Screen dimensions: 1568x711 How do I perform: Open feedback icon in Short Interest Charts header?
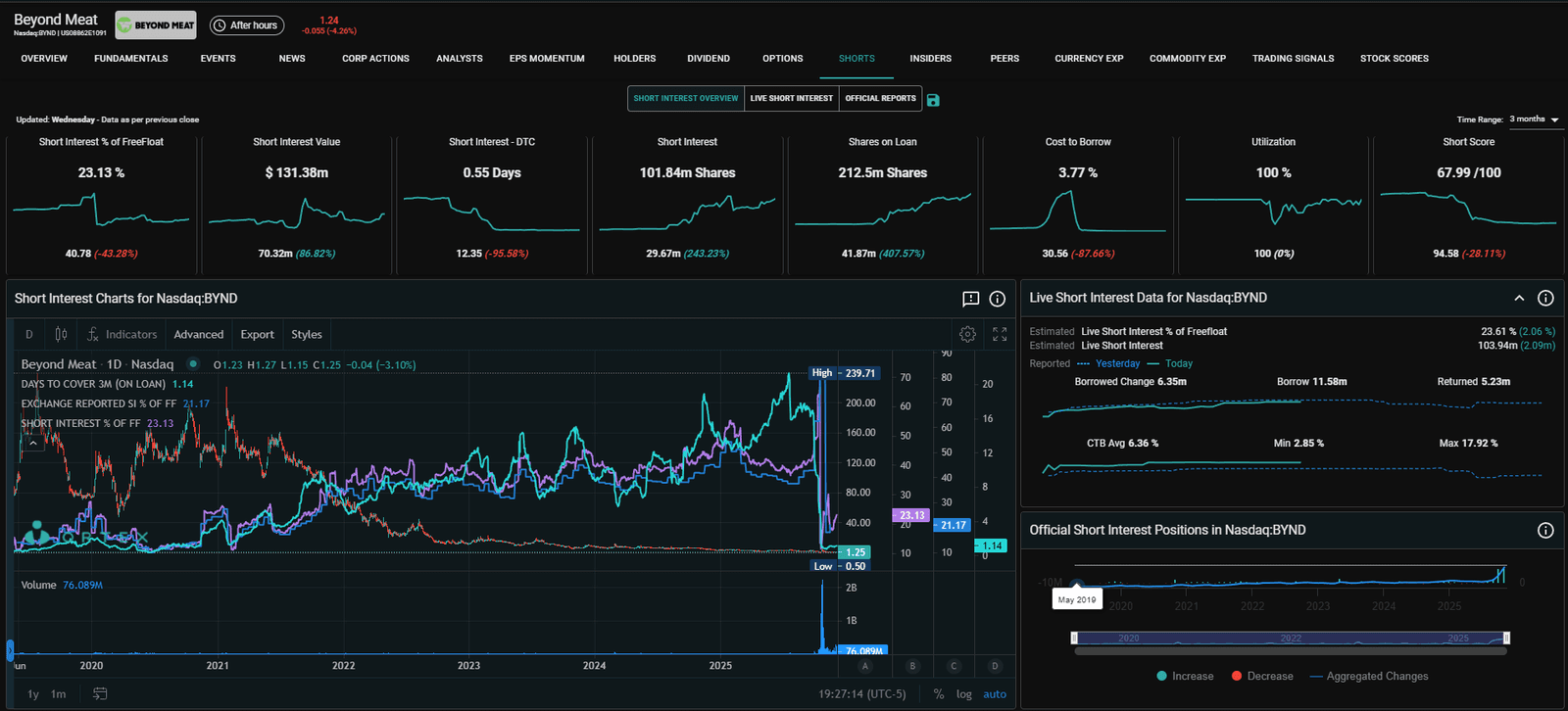(x=970, y=299)
